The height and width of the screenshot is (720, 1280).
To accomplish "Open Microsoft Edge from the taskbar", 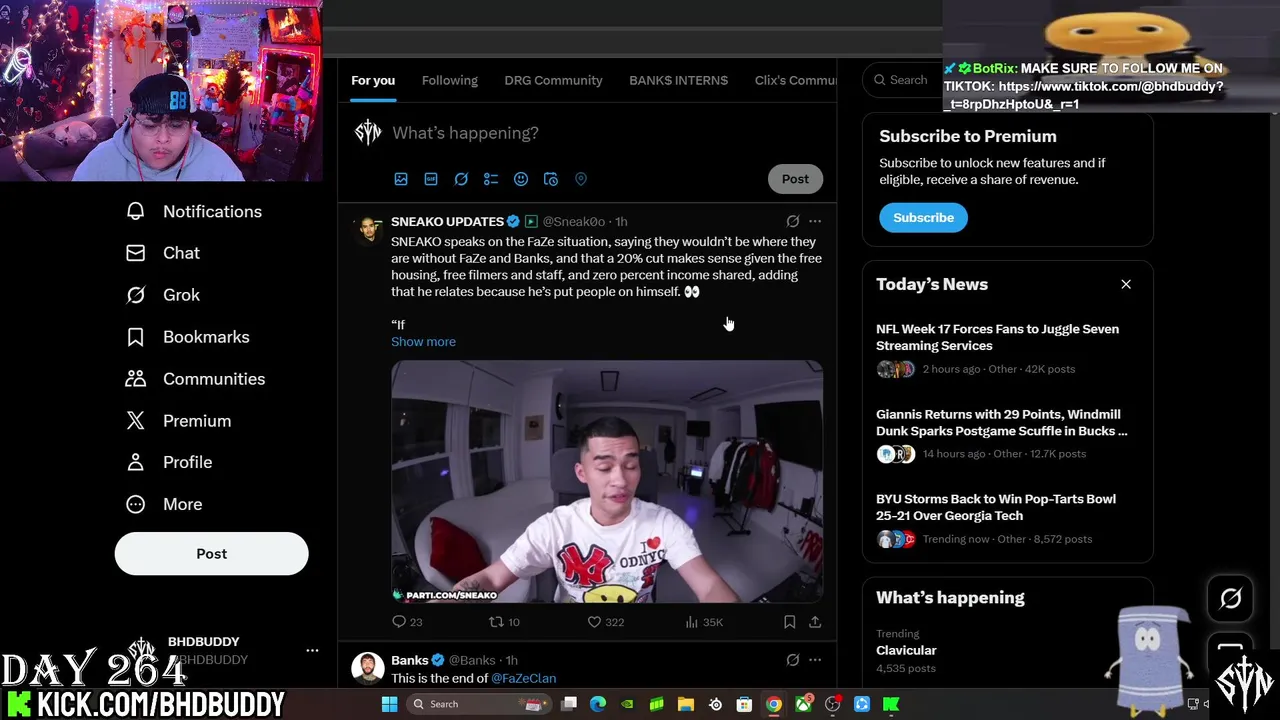I will pyautogui.click(x=598, y=704).
